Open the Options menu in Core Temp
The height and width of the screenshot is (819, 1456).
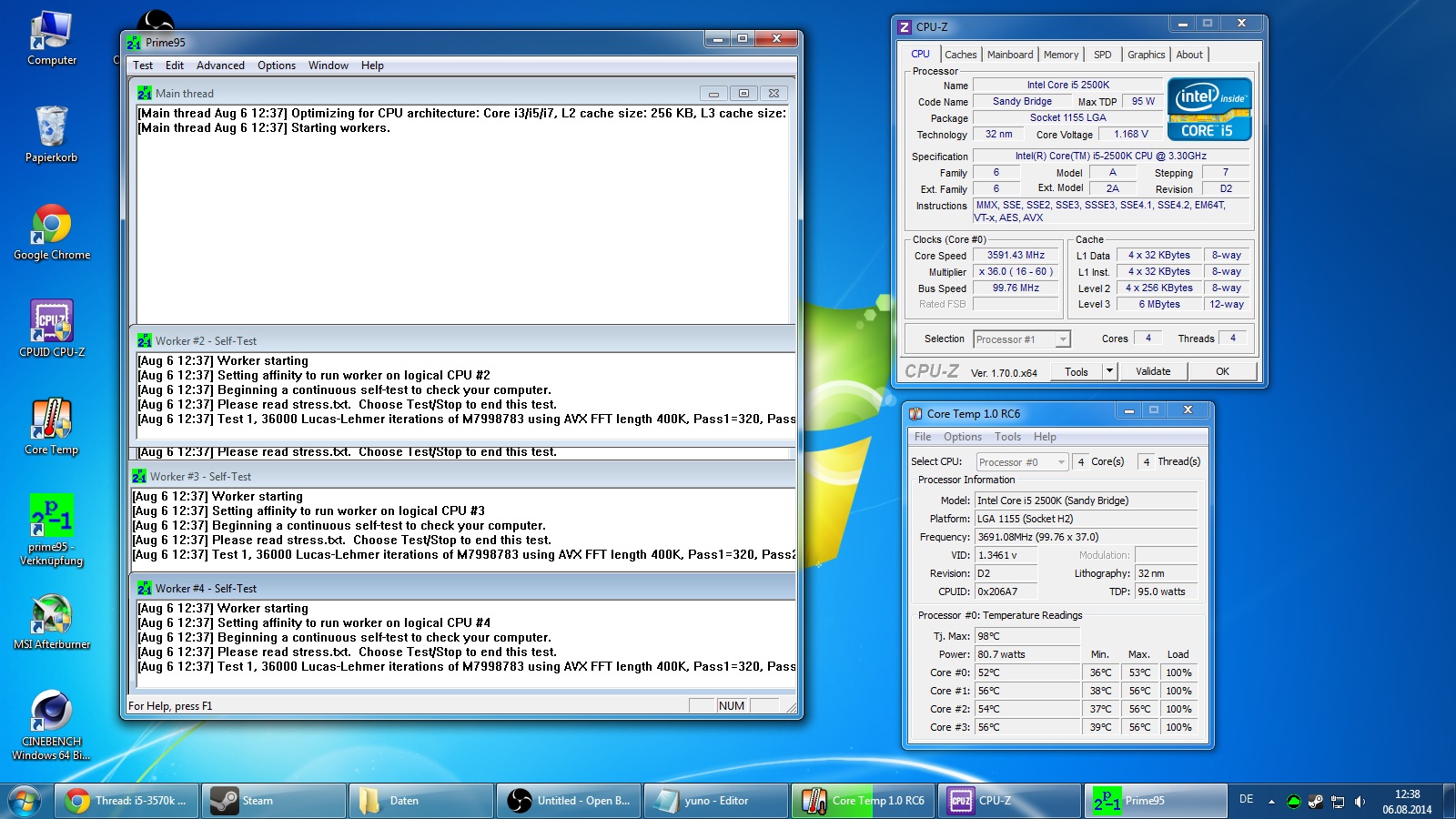pos(963,437)
